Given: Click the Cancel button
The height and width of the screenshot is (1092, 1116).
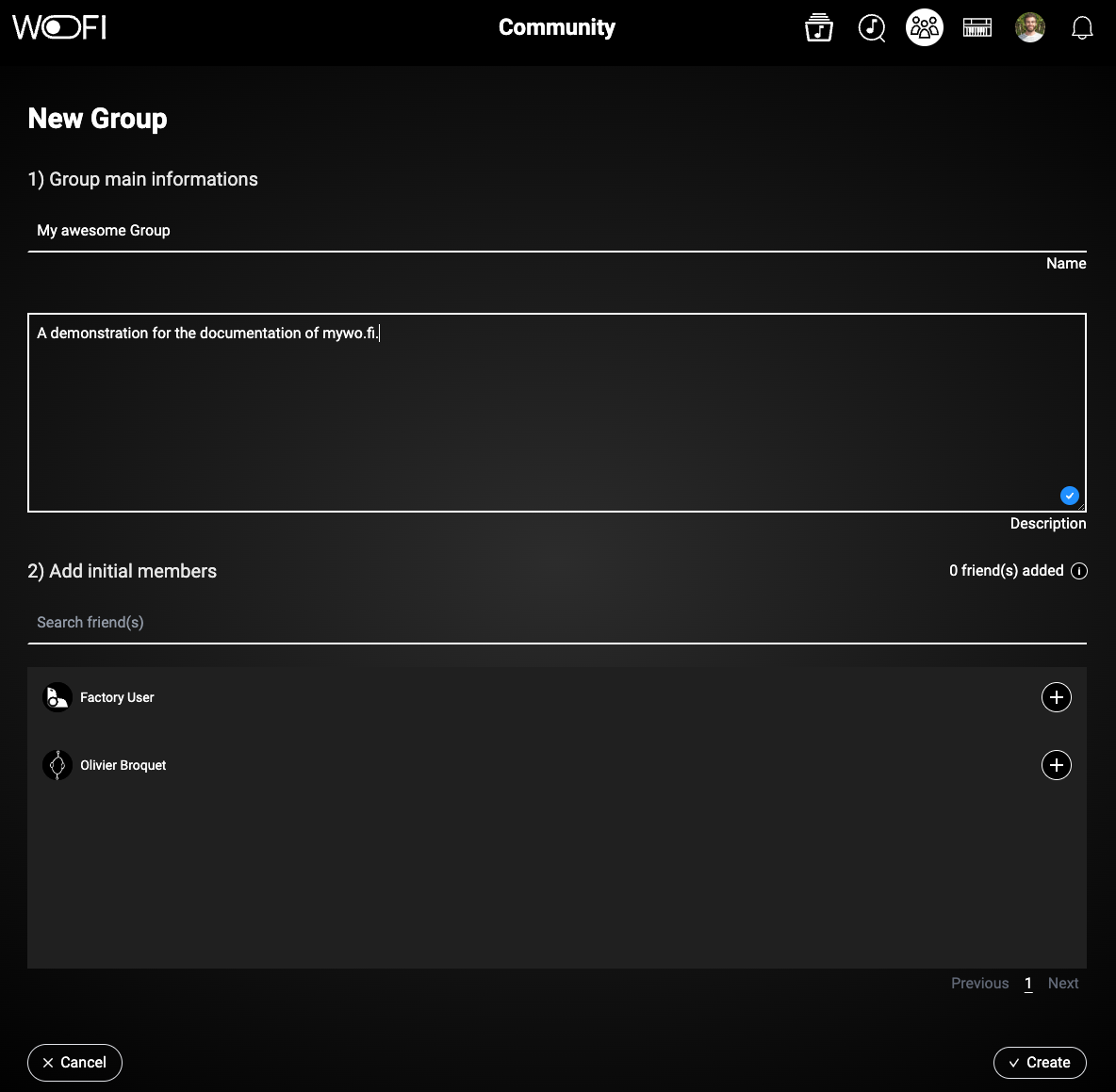Looking at the screenshot, I should tap(74, 1062).
